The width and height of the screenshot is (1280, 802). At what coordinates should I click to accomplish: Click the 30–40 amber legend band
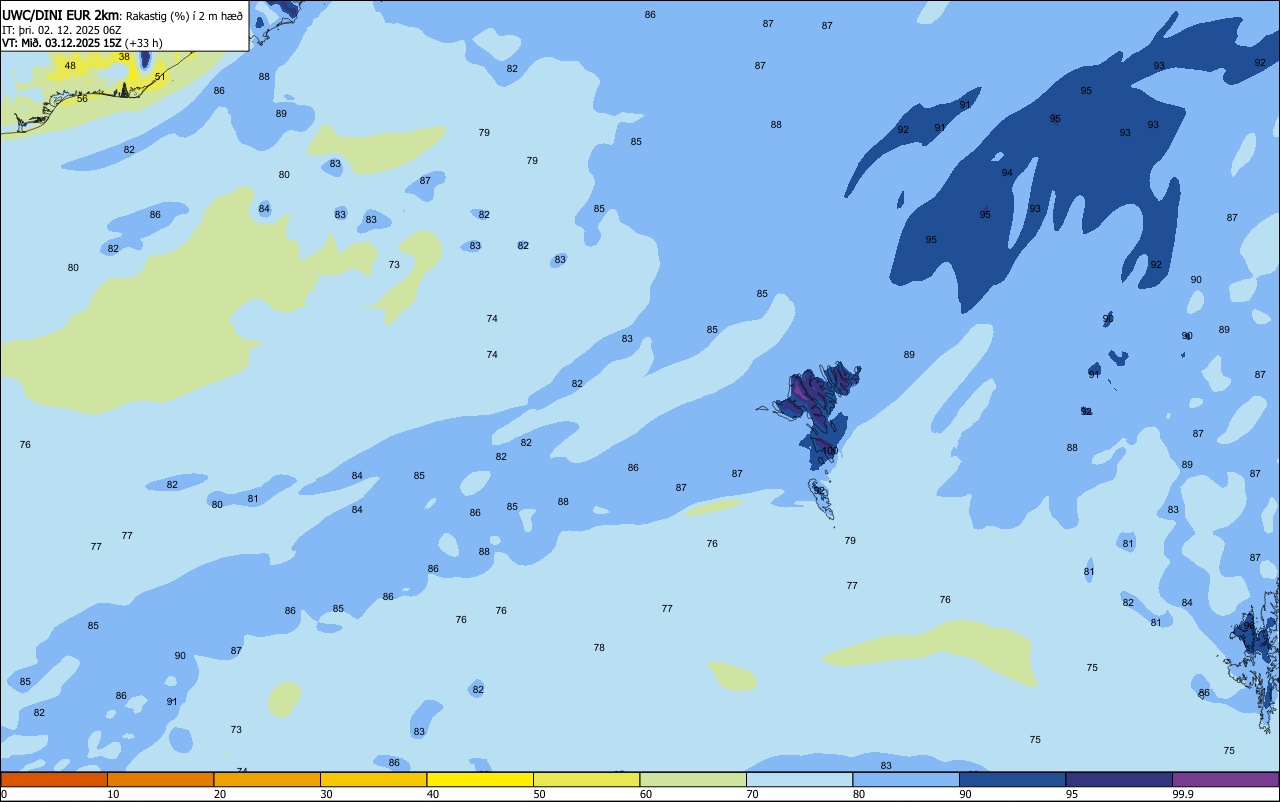coord(373,779)
